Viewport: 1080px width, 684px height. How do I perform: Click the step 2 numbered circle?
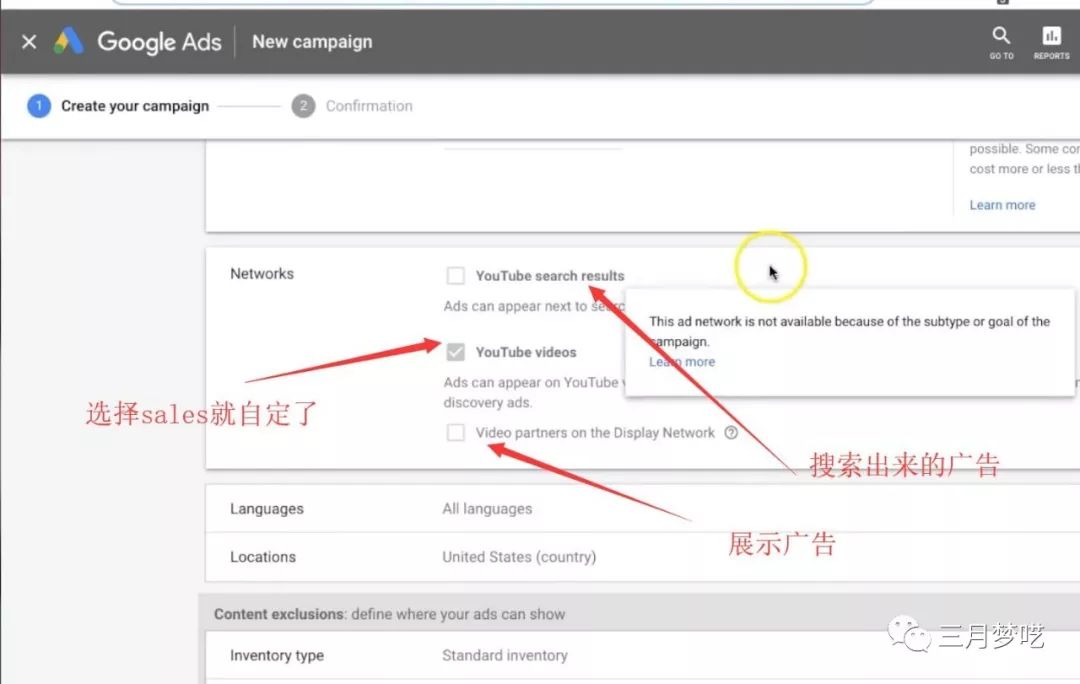303,106
